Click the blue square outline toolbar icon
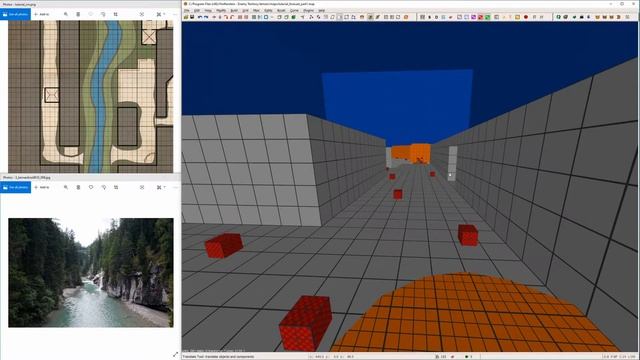Viewport: 640px width, 360px height. point(266,17)
